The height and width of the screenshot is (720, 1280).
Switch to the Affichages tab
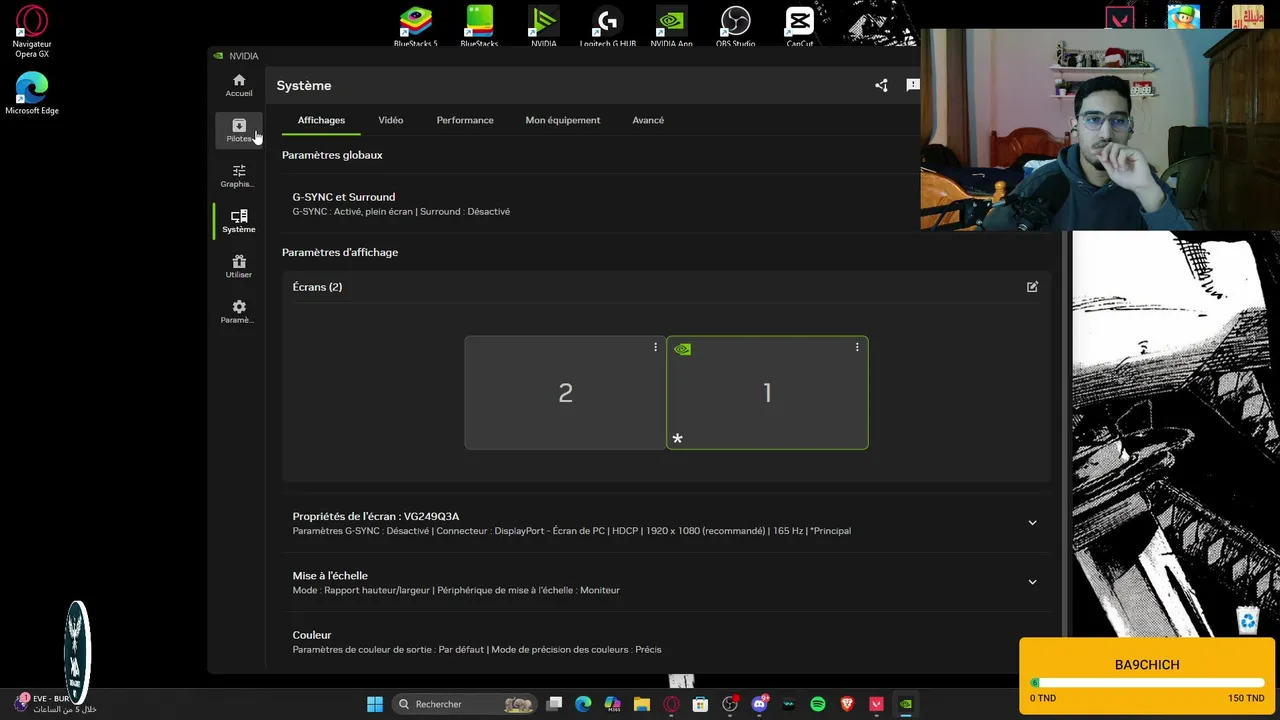321,120
